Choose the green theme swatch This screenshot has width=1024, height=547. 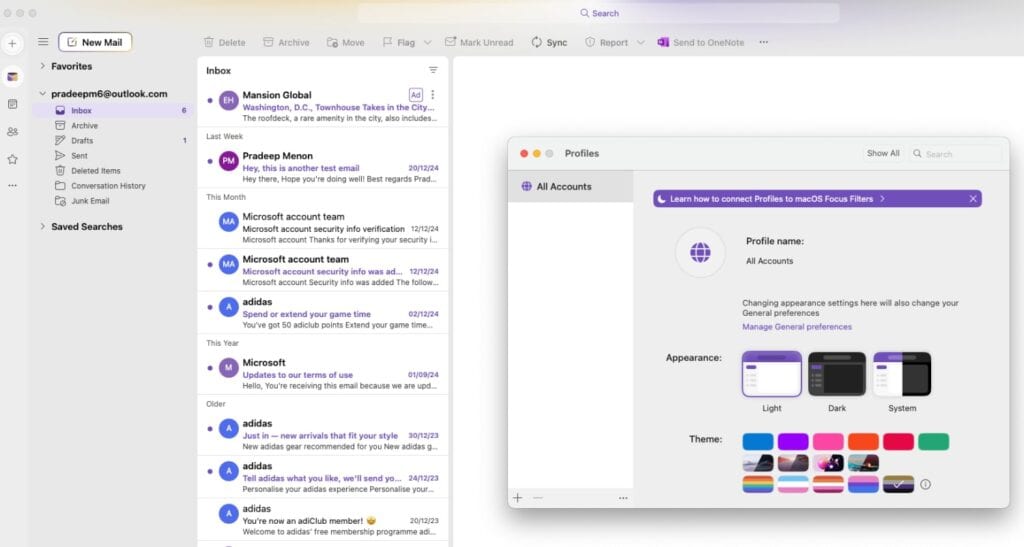934,442
